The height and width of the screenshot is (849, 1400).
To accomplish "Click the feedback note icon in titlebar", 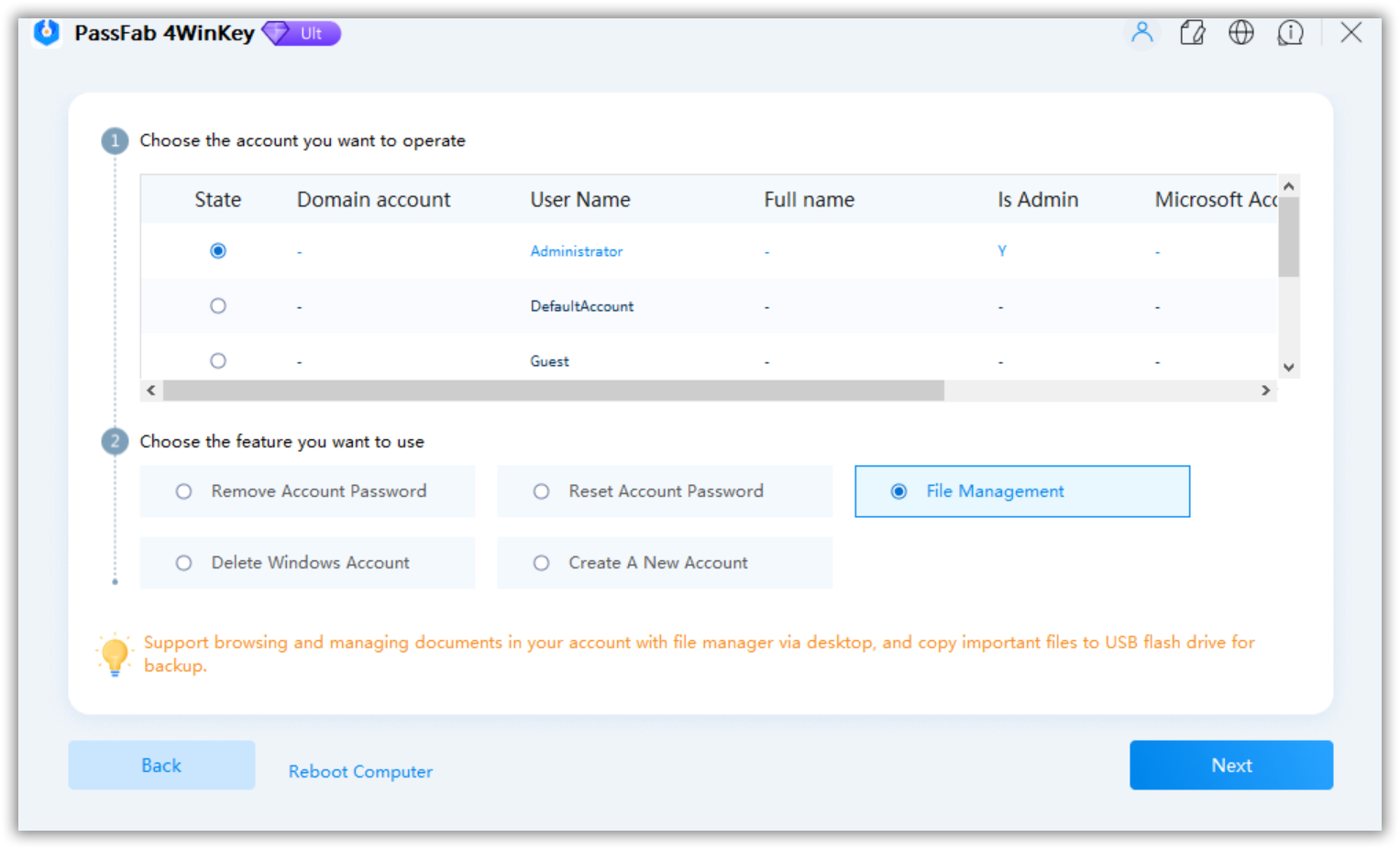I will (1192, 32).
